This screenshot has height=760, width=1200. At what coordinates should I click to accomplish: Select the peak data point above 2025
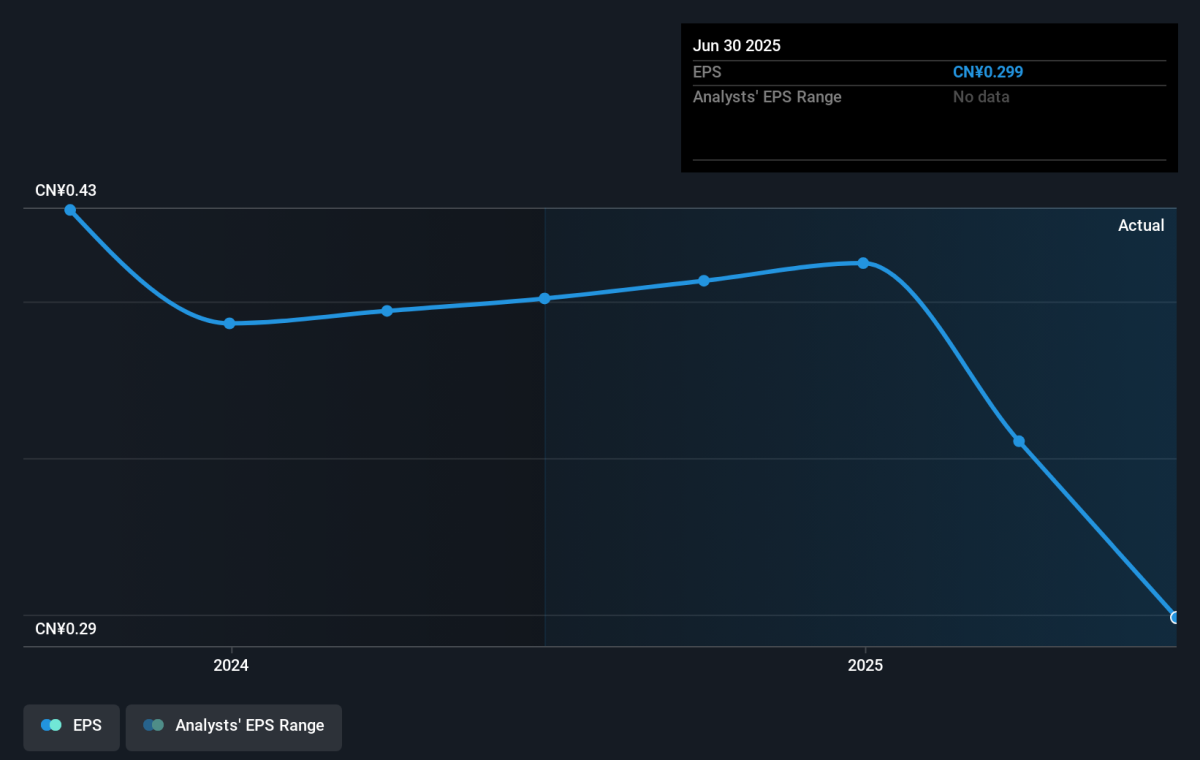tap(863, 263)
